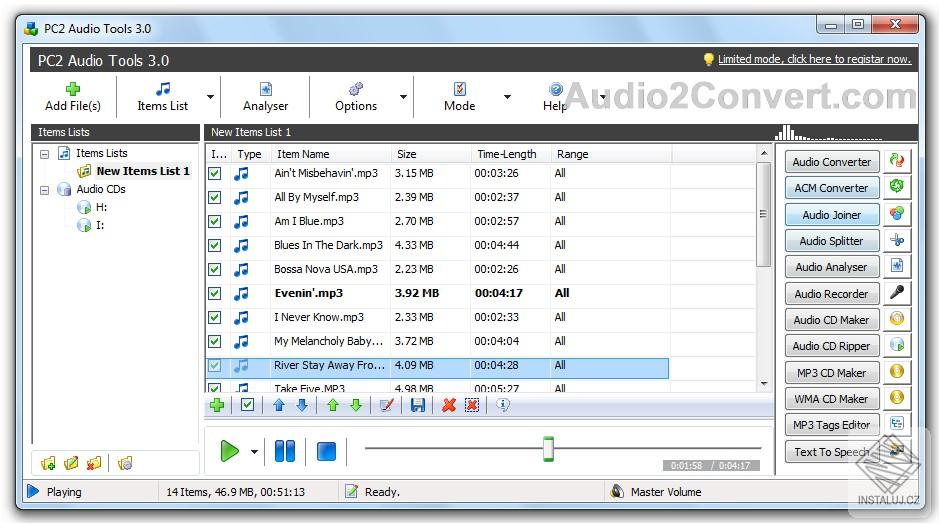Open the Items List toolbar button
The image size is (939, 527).
[x=162, y=97]
